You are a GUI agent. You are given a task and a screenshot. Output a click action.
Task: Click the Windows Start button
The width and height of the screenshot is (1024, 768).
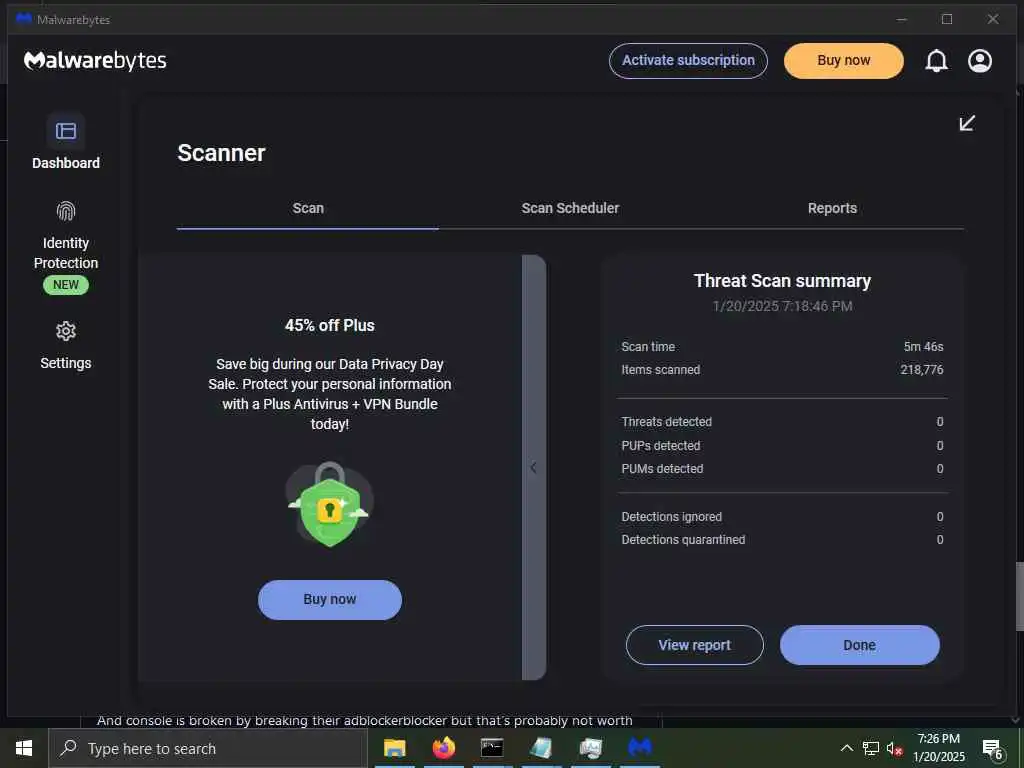point(24,748)
